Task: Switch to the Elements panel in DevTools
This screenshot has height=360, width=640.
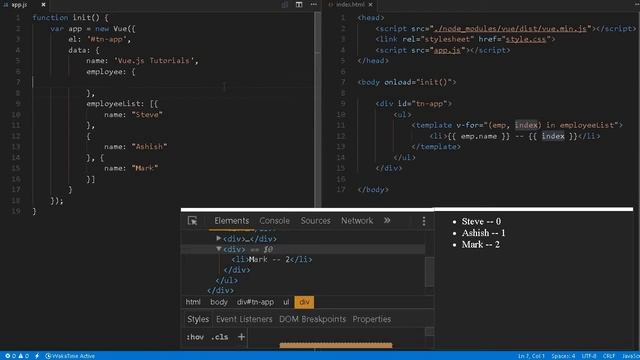Action: click(x=231, y=221)
